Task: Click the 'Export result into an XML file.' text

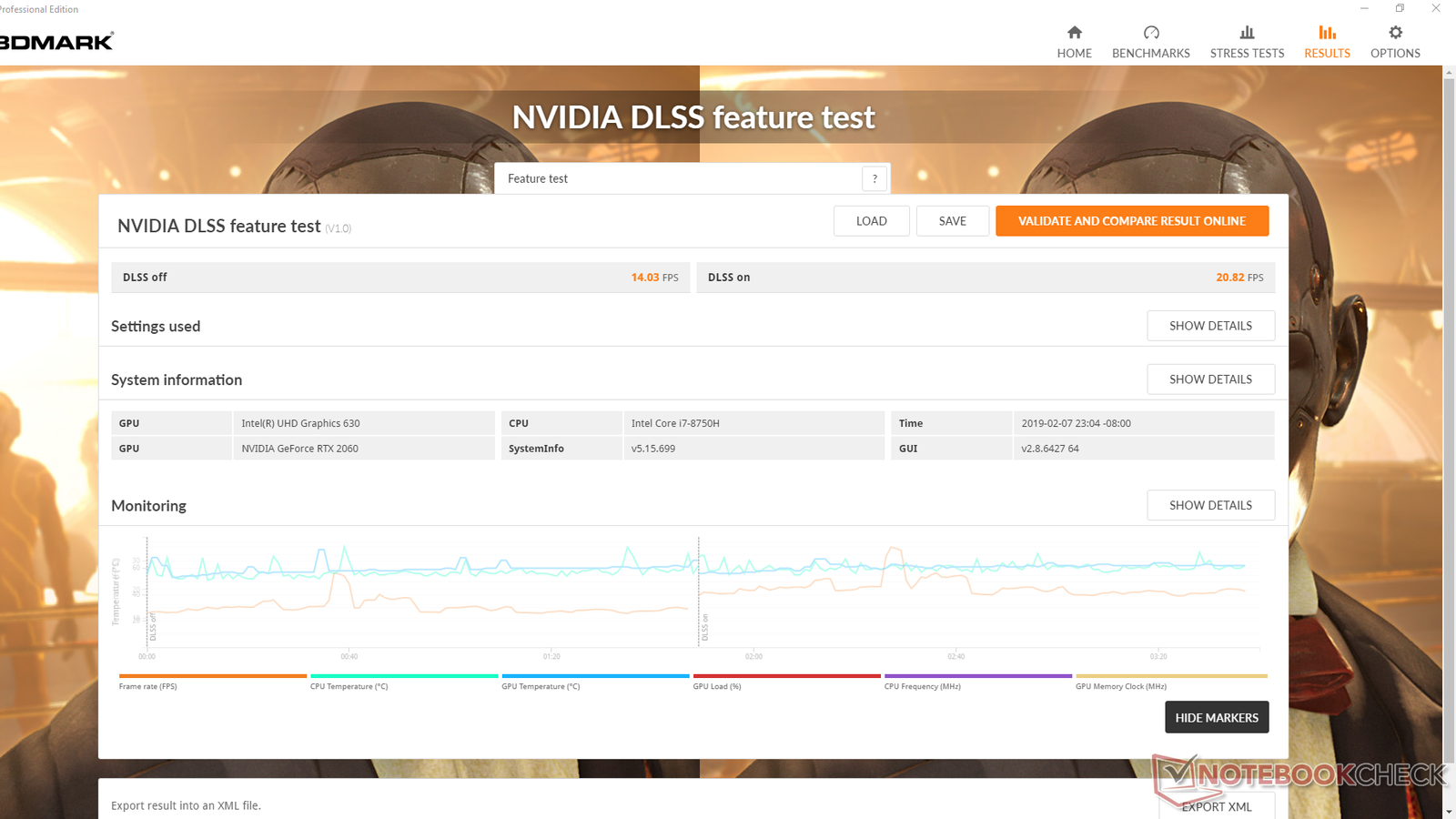Action: click(x=186, y=805)
